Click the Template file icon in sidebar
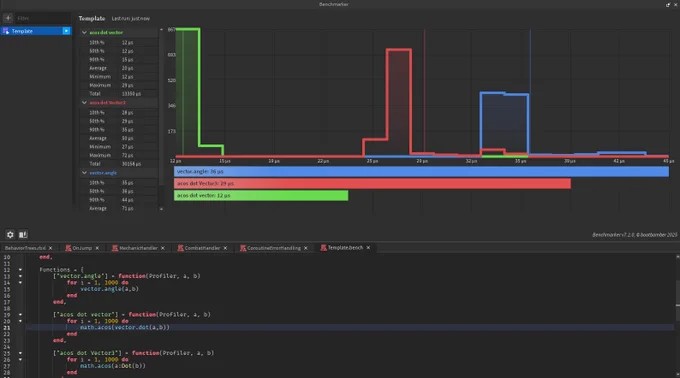Screen dimensions: 680x378 (6, 31)
